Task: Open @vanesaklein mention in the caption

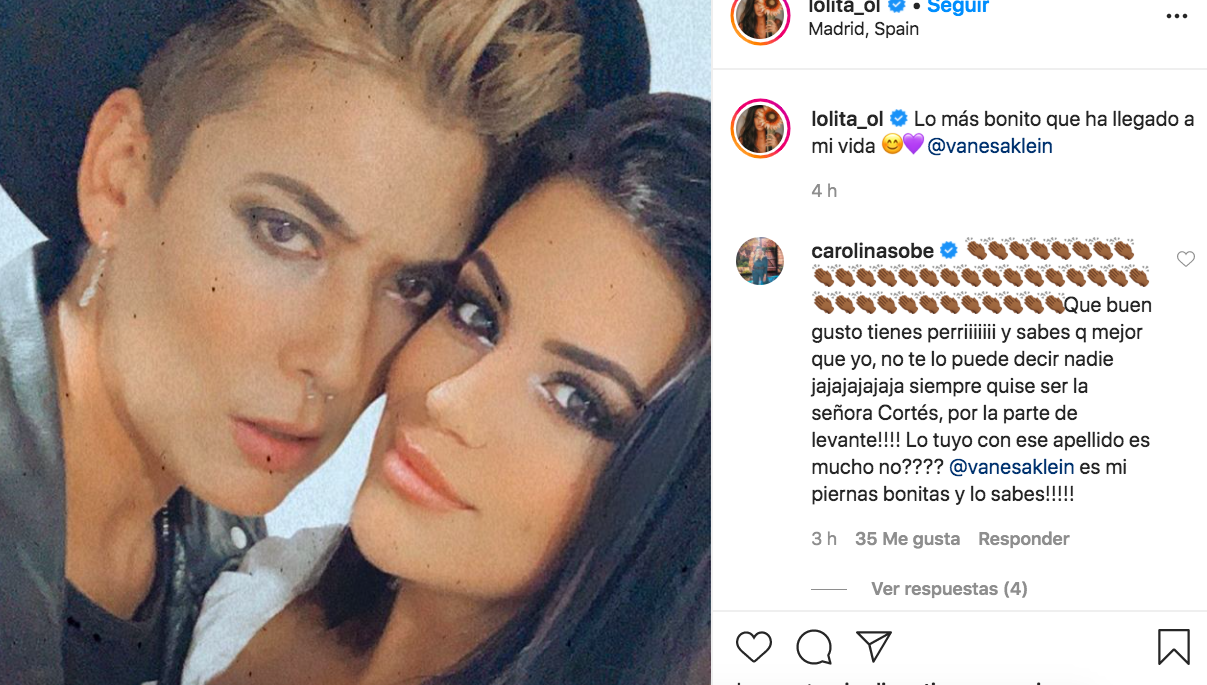Action: 990,146
